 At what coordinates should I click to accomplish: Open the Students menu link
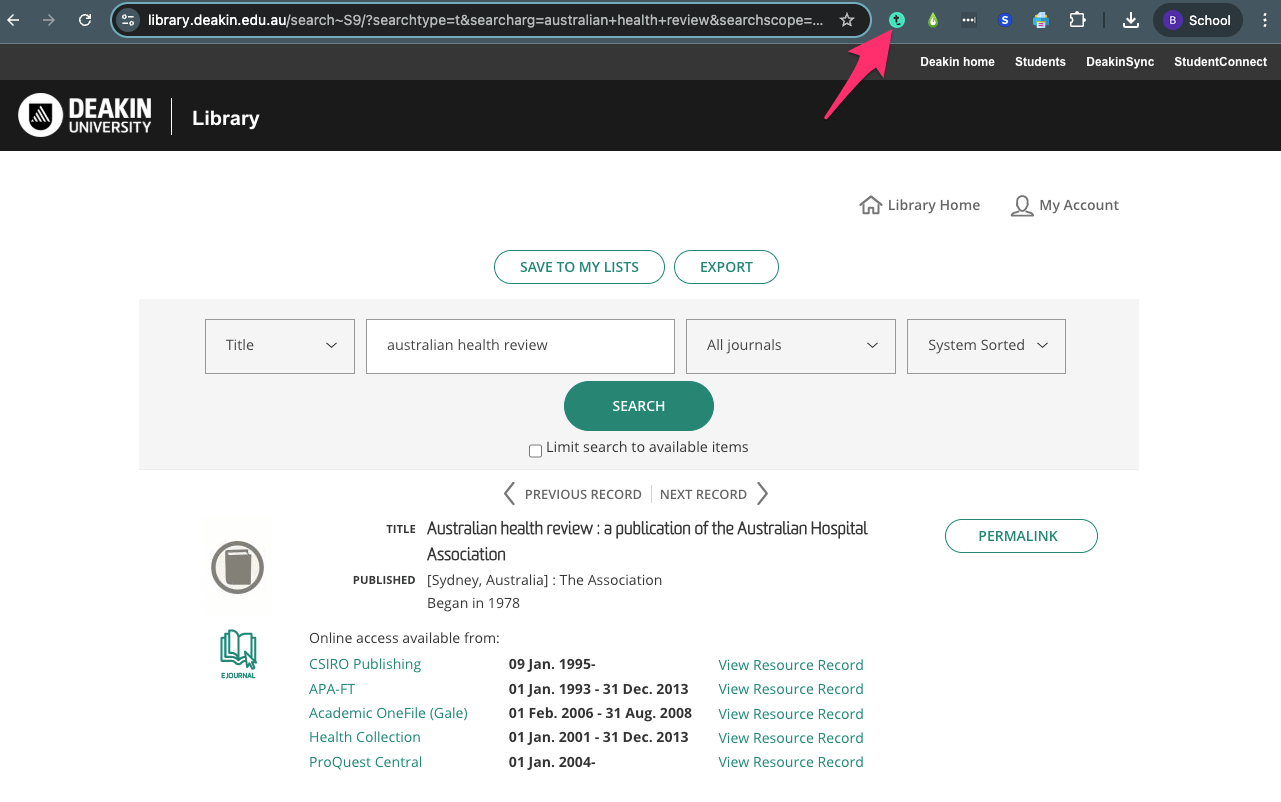[1040, 62]
